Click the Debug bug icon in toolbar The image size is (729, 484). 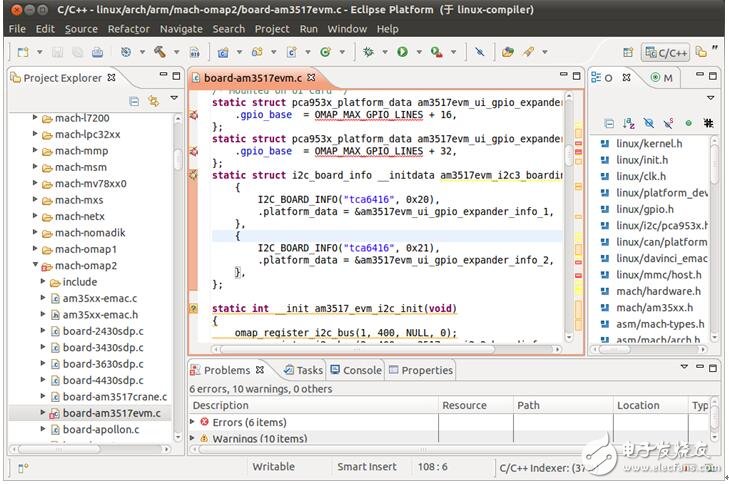(369, 51)
